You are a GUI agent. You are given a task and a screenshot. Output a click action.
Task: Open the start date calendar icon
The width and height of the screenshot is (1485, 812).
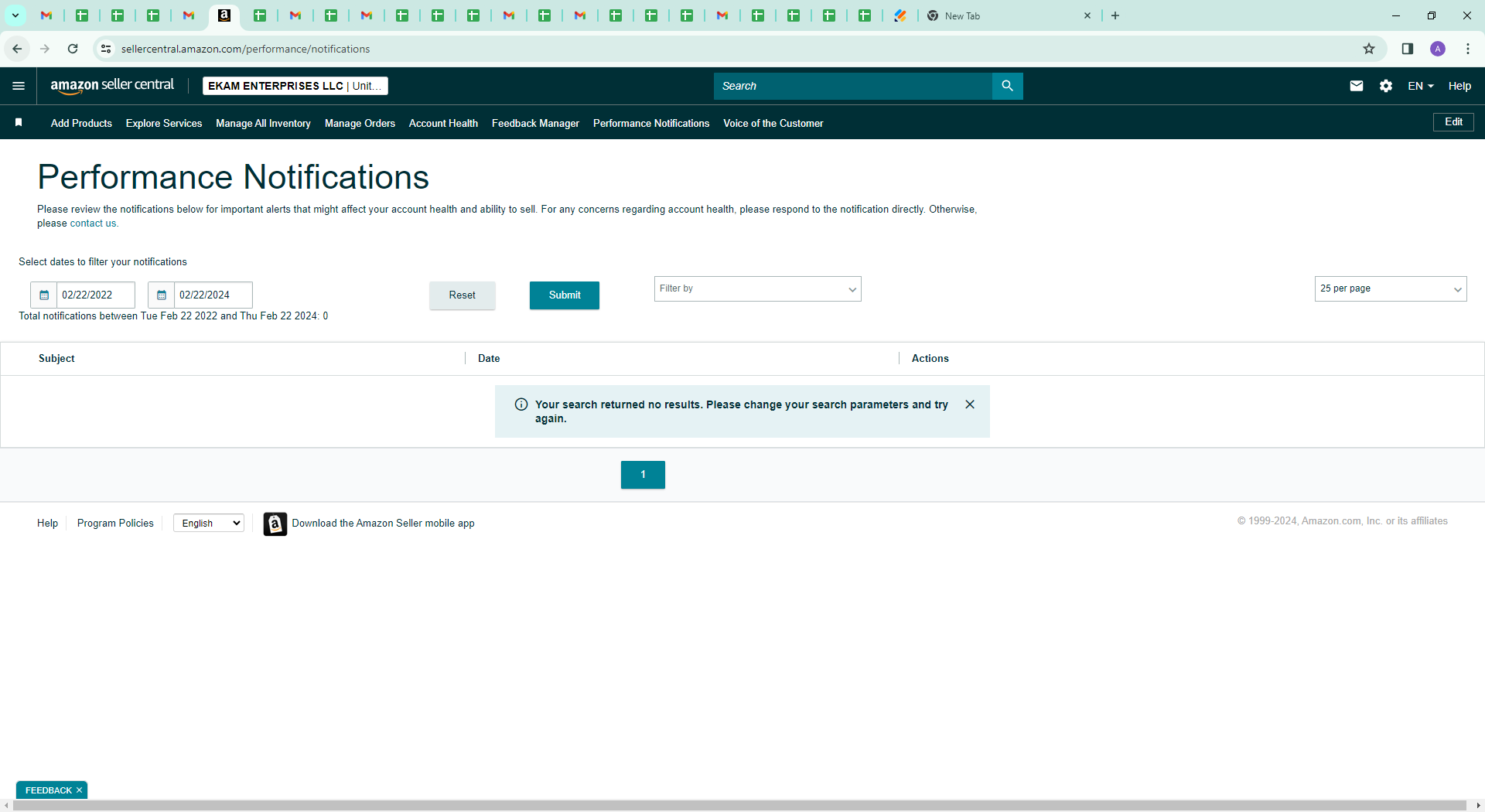click(44, 295)
